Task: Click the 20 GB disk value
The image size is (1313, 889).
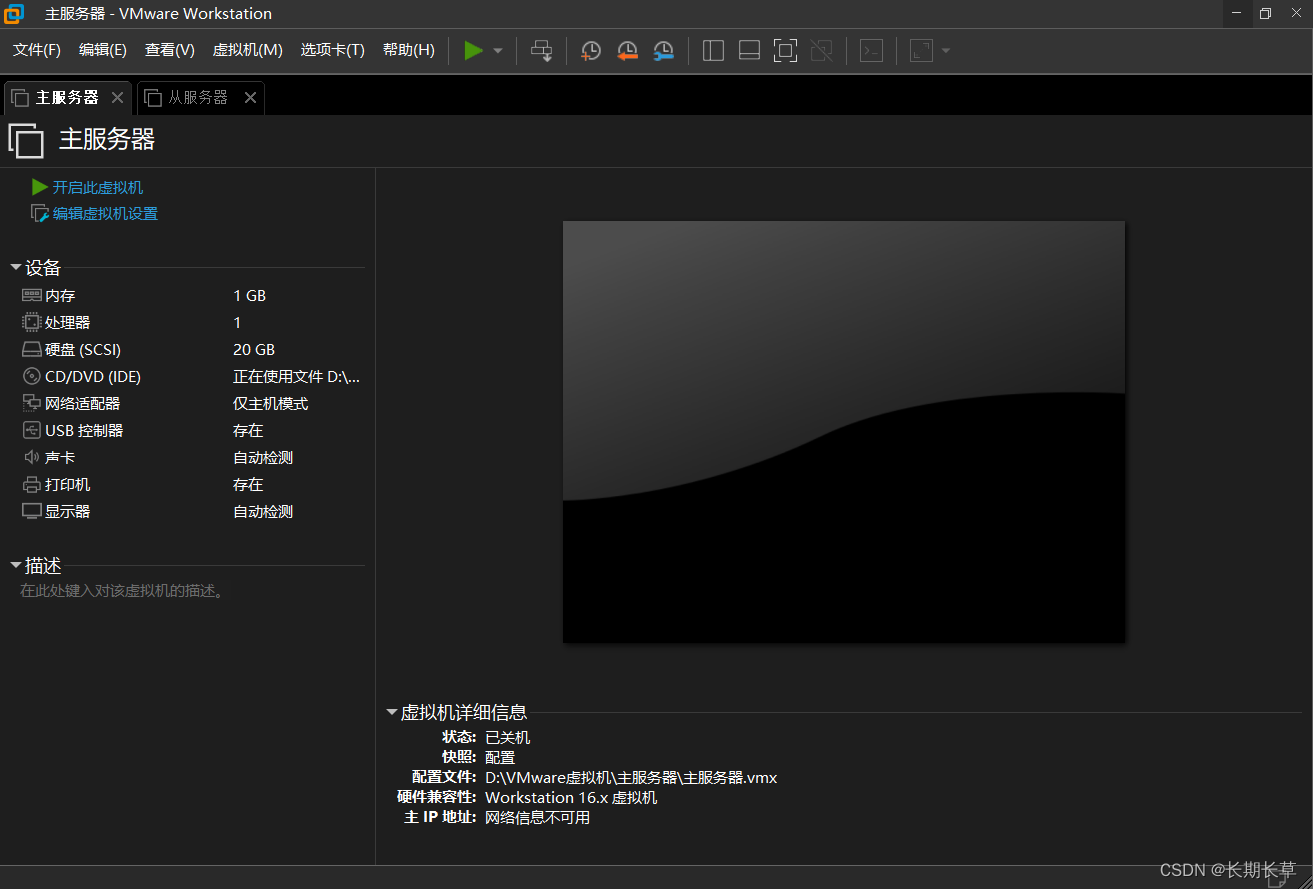Action: 254,350
